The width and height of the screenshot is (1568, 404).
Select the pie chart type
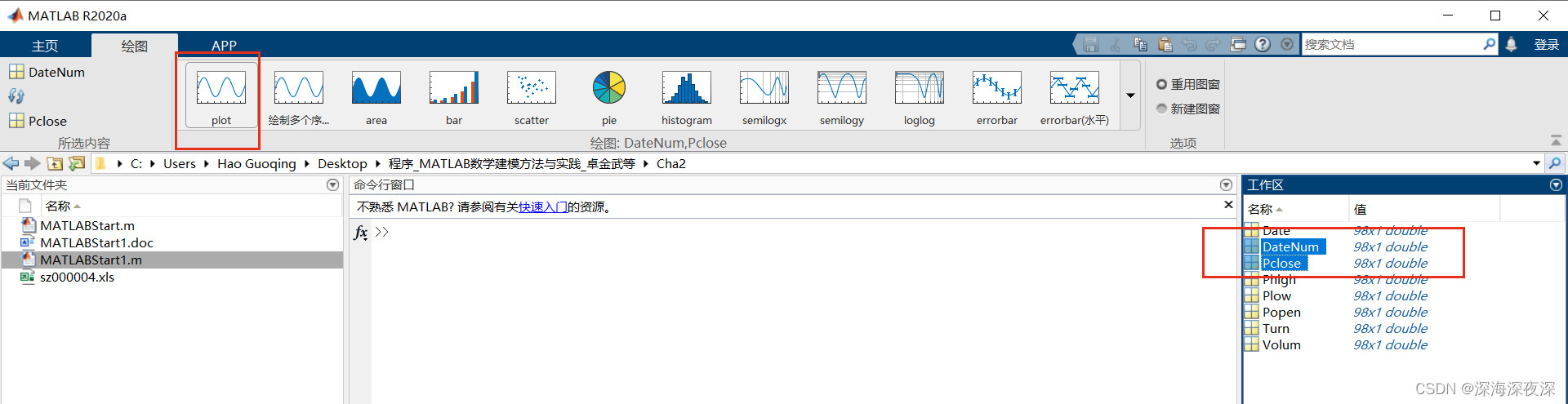coord(609,95)
